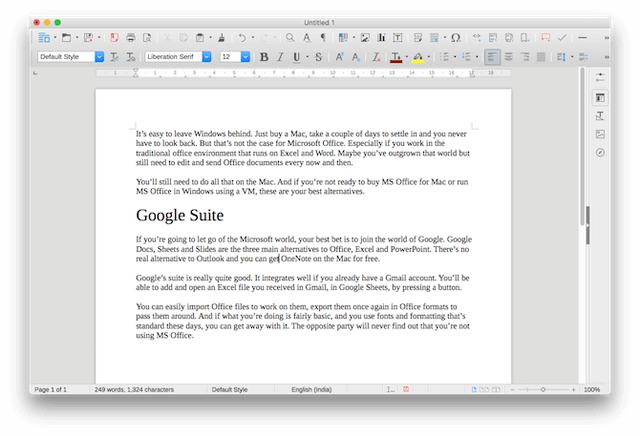The width and height of the screenshot is (640, 436).
Task: Align text to the right
Action: [525, 57]
